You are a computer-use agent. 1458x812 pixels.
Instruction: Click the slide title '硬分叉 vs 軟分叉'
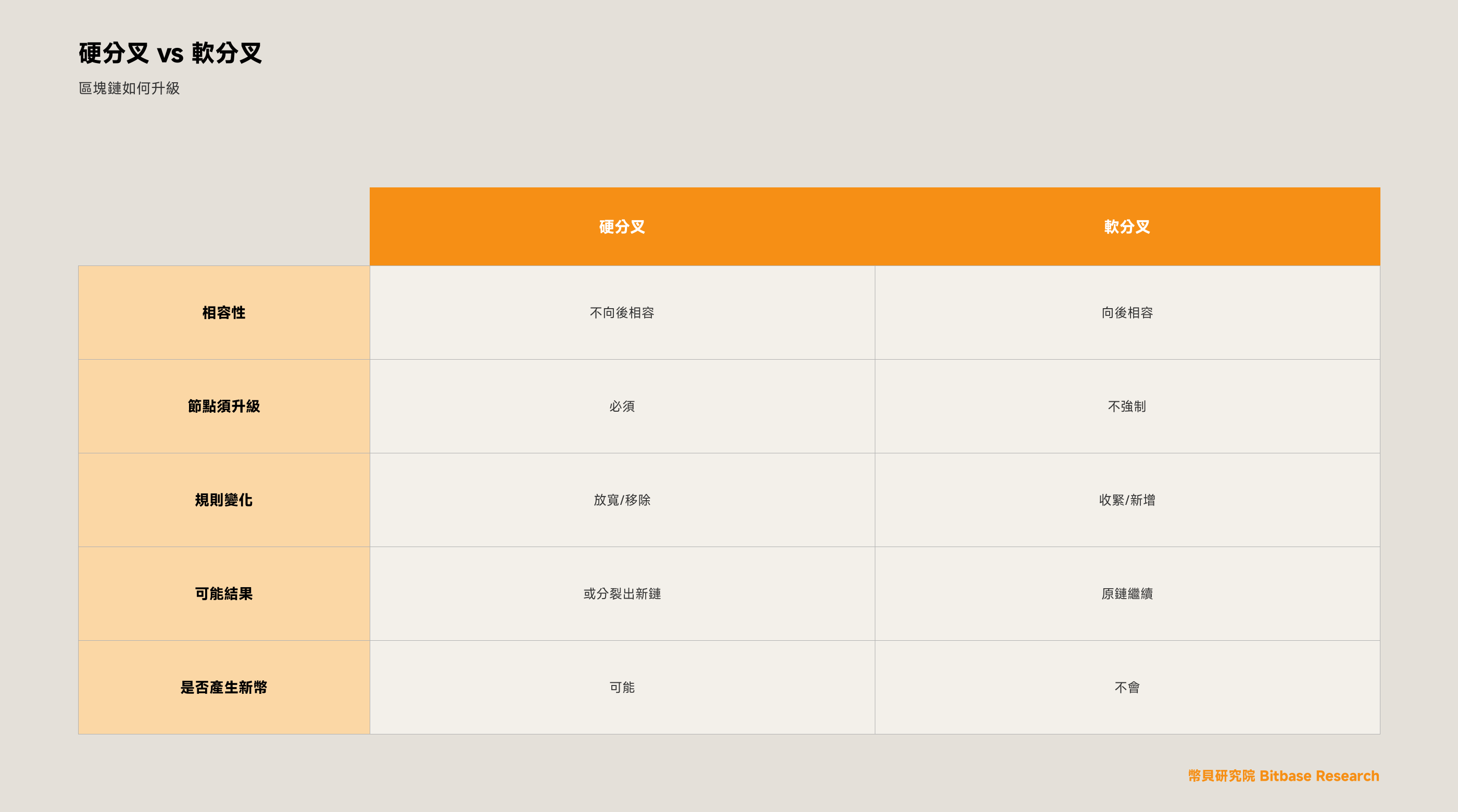coord(170,53)
